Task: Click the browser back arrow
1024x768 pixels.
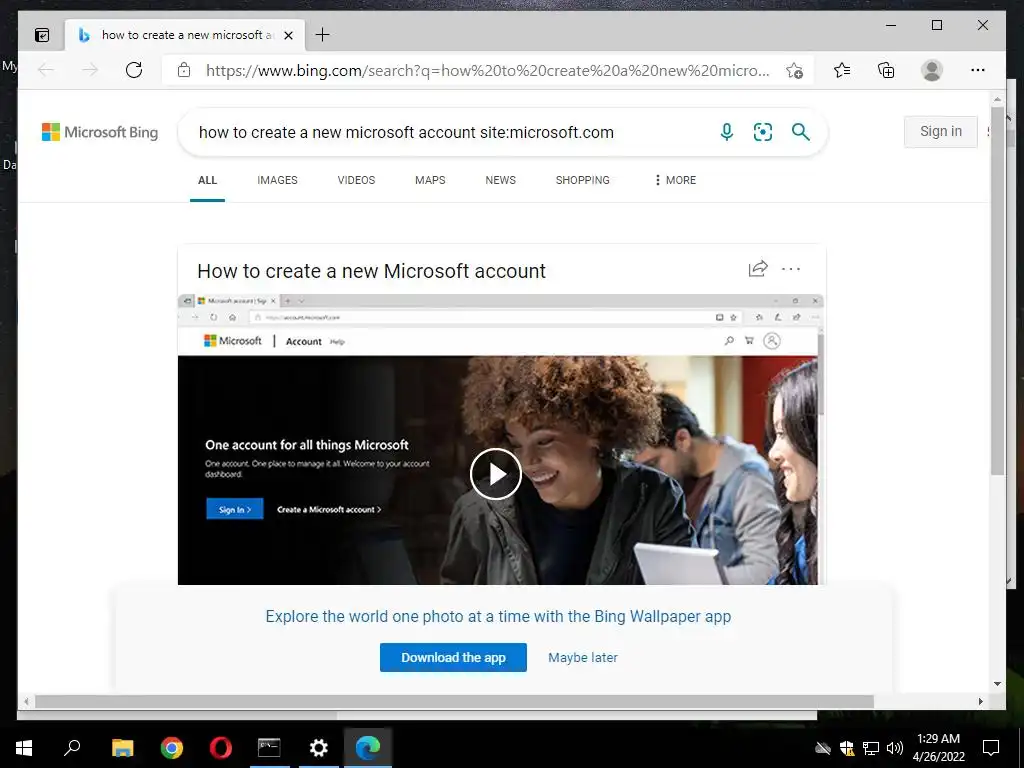Action: click(46, 70)
